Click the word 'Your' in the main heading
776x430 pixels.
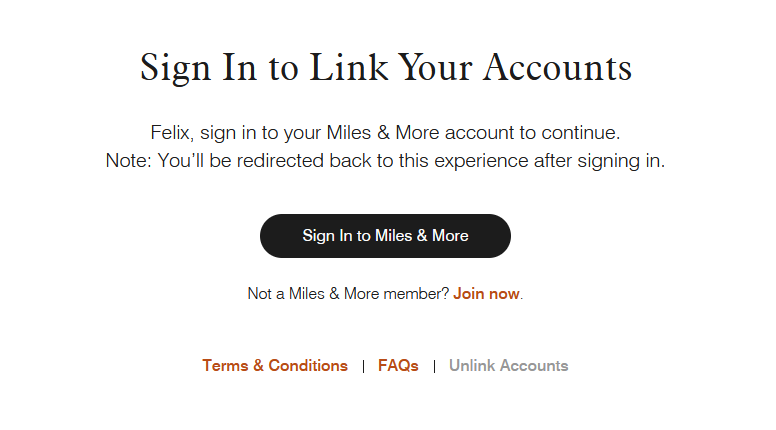(x=435, y=68)
